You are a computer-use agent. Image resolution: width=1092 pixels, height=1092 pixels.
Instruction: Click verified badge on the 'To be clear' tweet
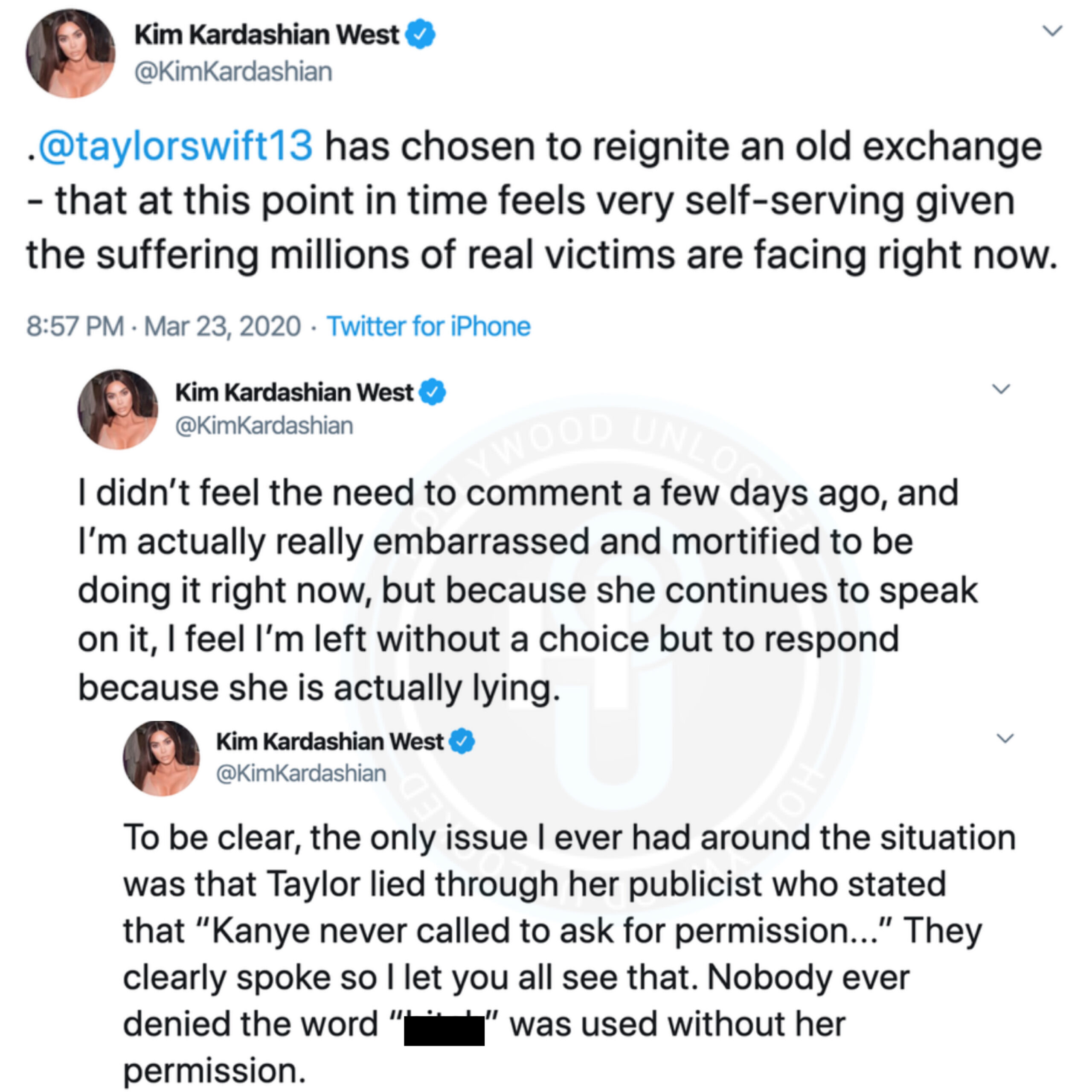coord(462,741)
